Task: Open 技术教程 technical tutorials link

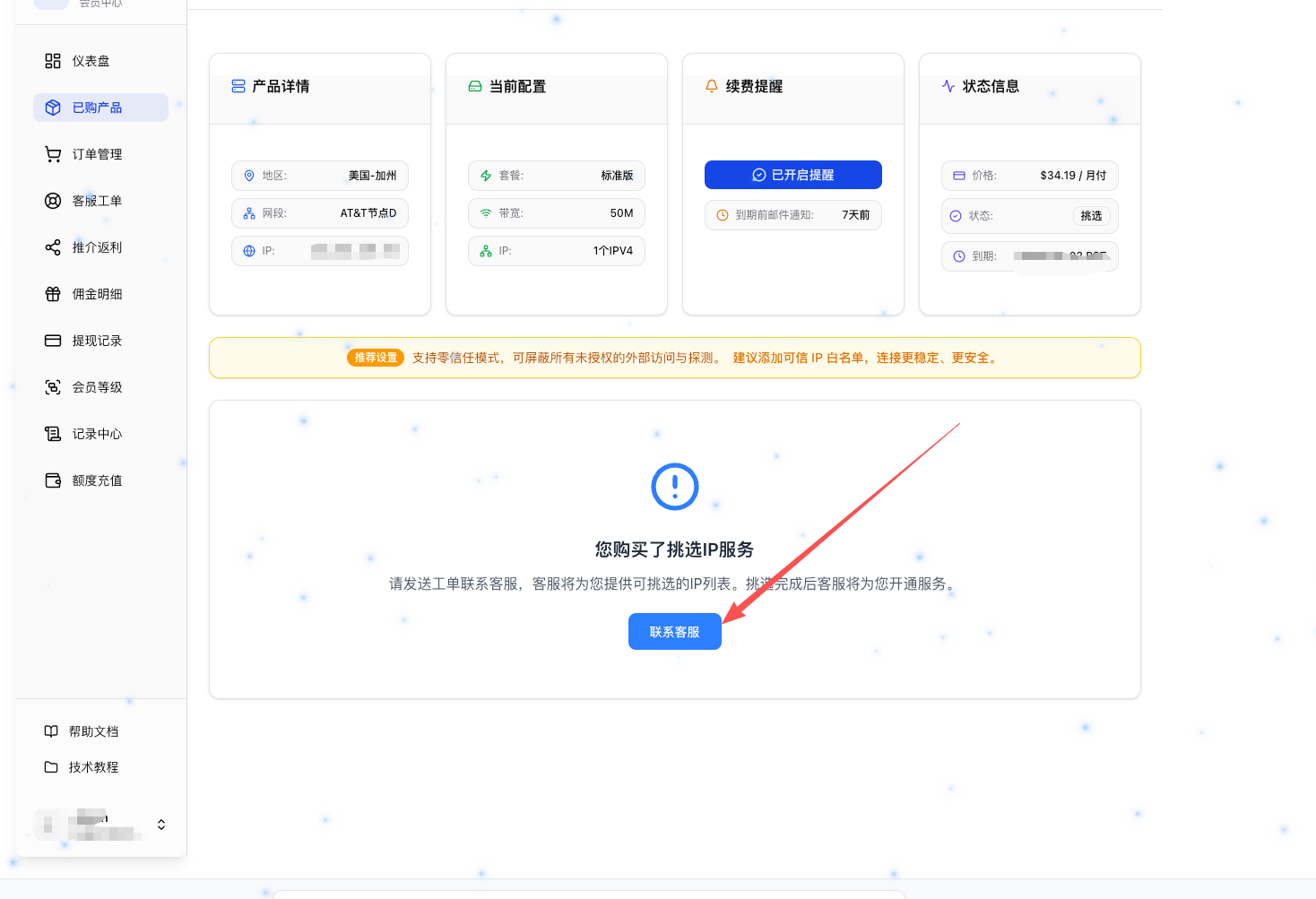Action: pyautogui.click(x=93, y=767)
